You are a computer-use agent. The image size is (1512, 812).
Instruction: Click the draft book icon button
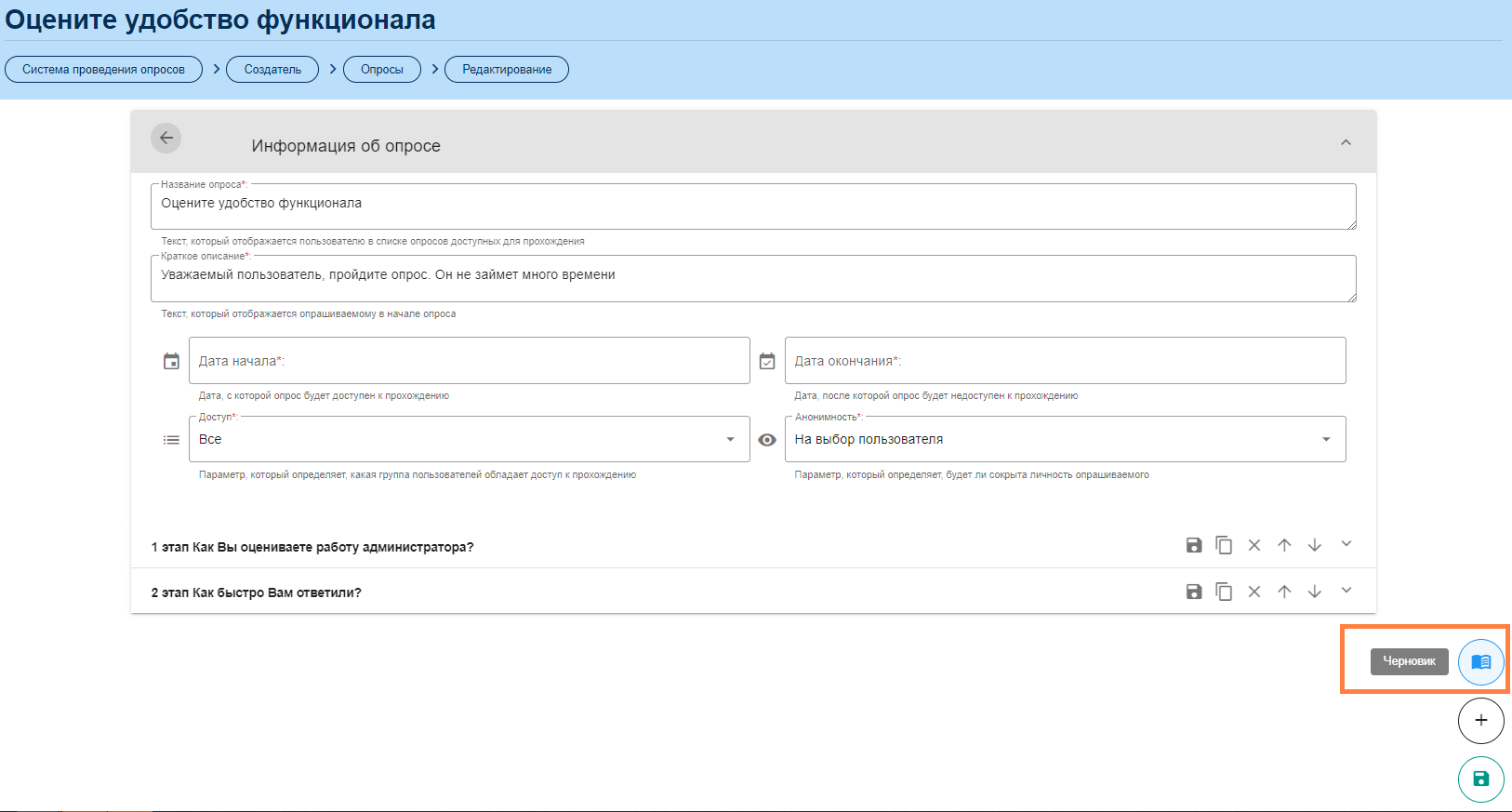pos(1480,661)
